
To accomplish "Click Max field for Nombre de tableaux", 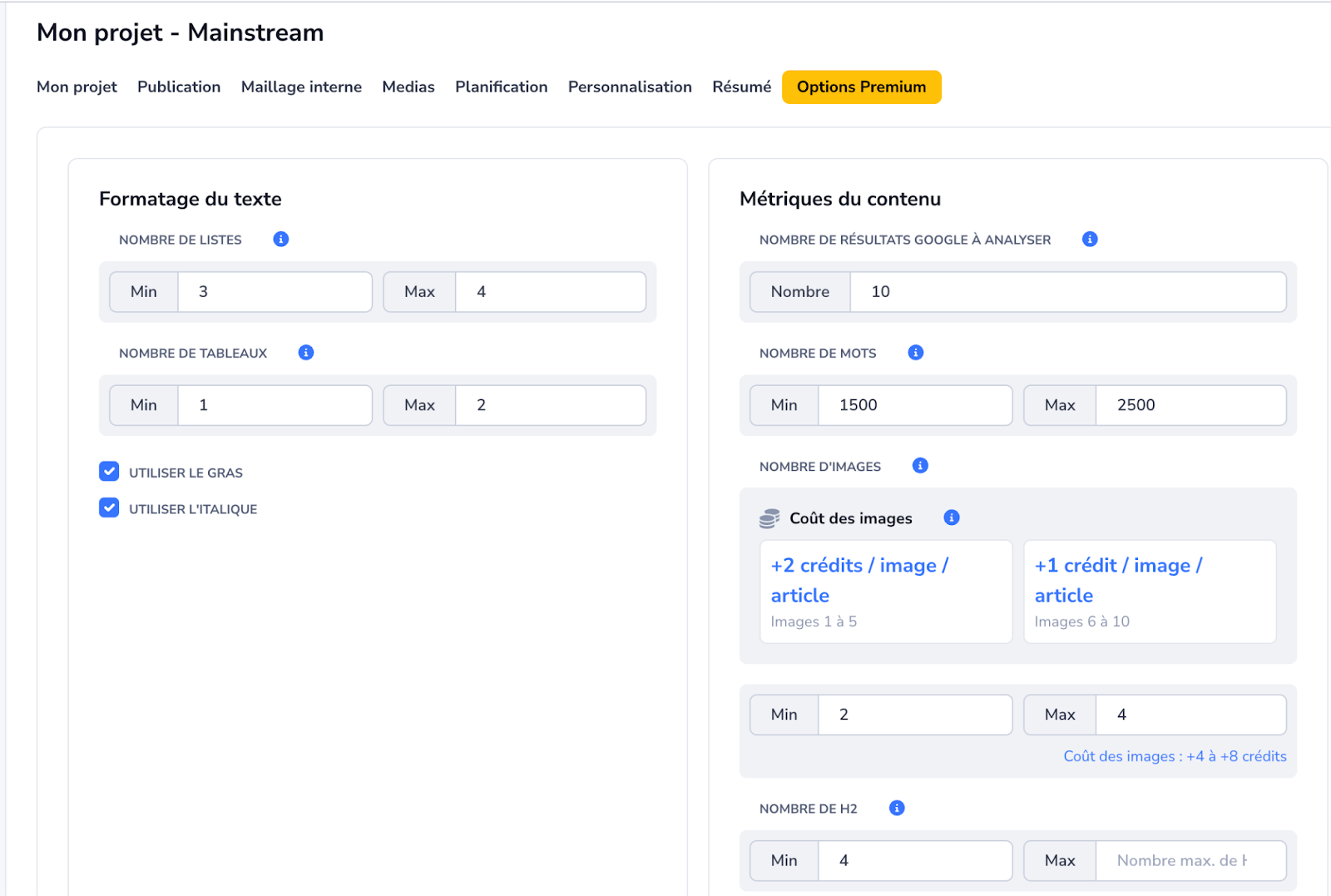I will [551, 405].
